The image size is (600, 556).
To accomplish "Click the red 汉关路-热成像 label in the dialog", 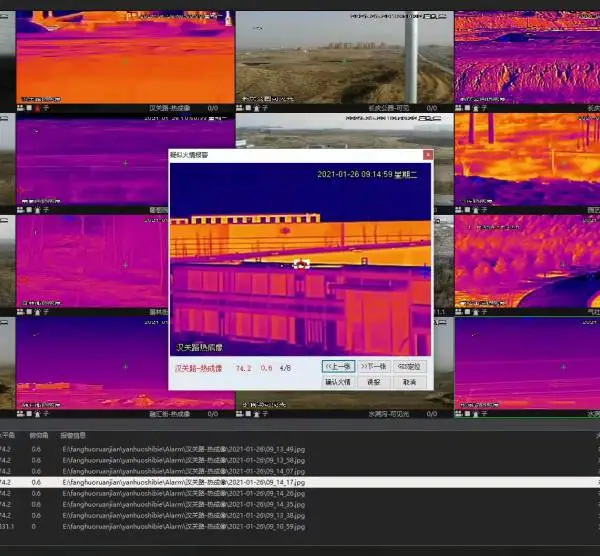I will pos(198,368).
